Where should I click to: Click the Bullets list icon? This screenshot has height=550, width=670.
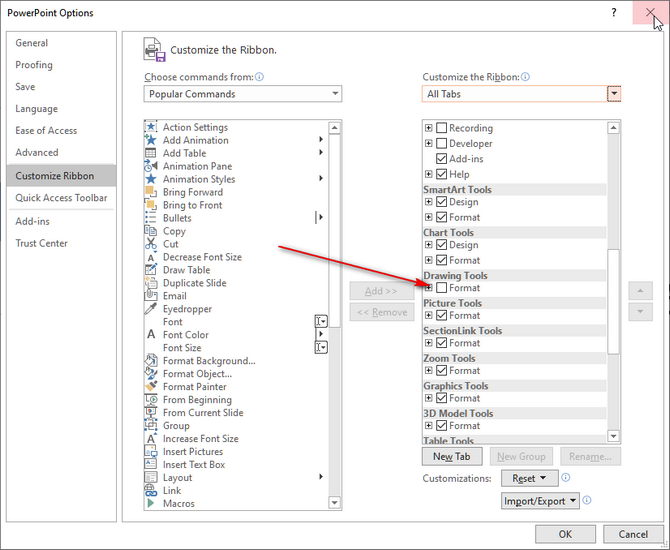150,218
